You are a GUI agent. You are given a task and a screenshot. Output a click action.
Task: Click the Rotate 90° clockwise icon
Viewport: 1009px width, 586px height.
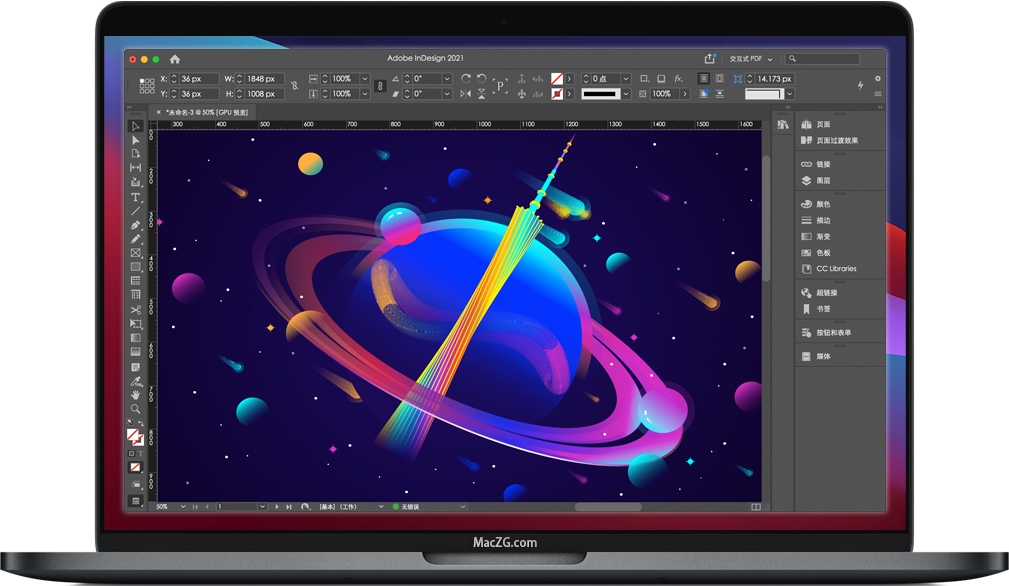(x=466, y=78)
